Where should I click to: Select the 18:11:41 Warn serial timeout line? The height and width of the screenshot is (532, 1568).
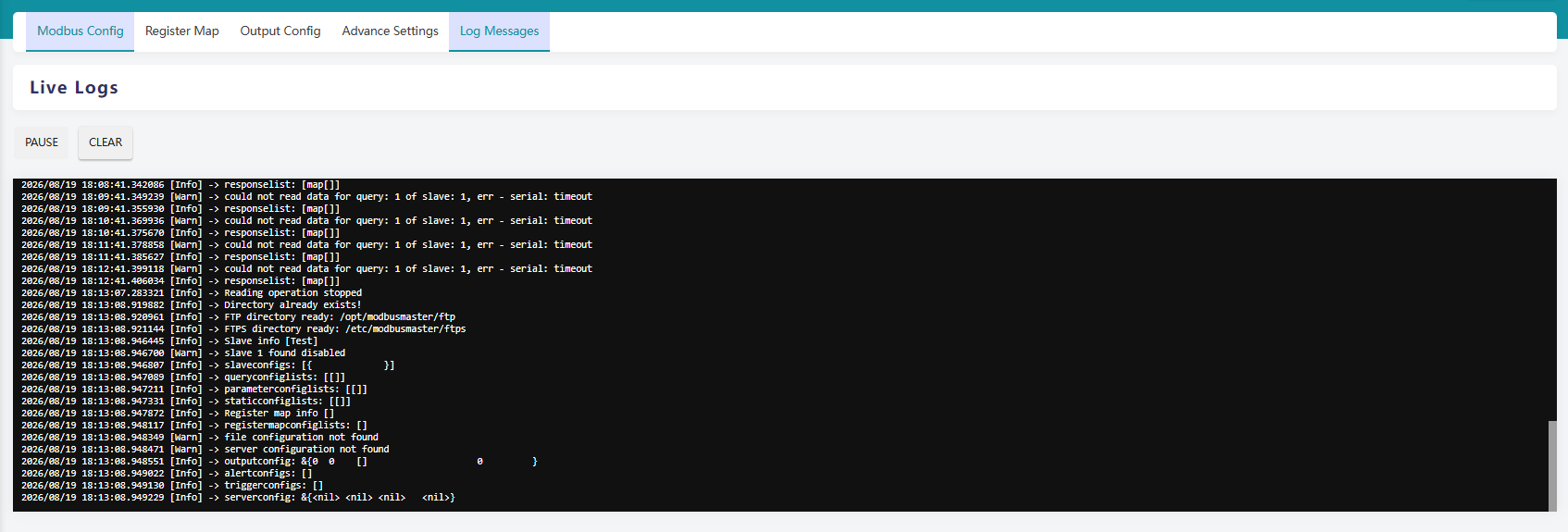(306, 245)
